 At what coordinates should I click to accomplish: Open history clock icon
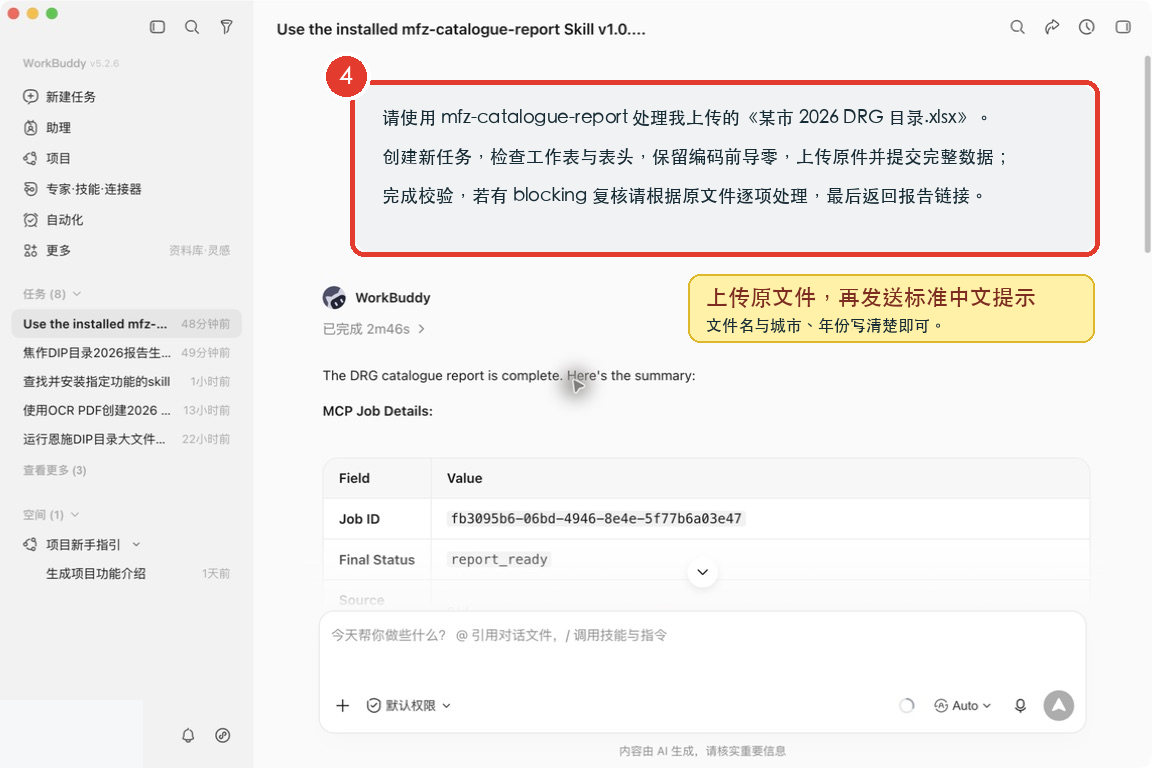pyautogui.click(x=1087, y=27)
